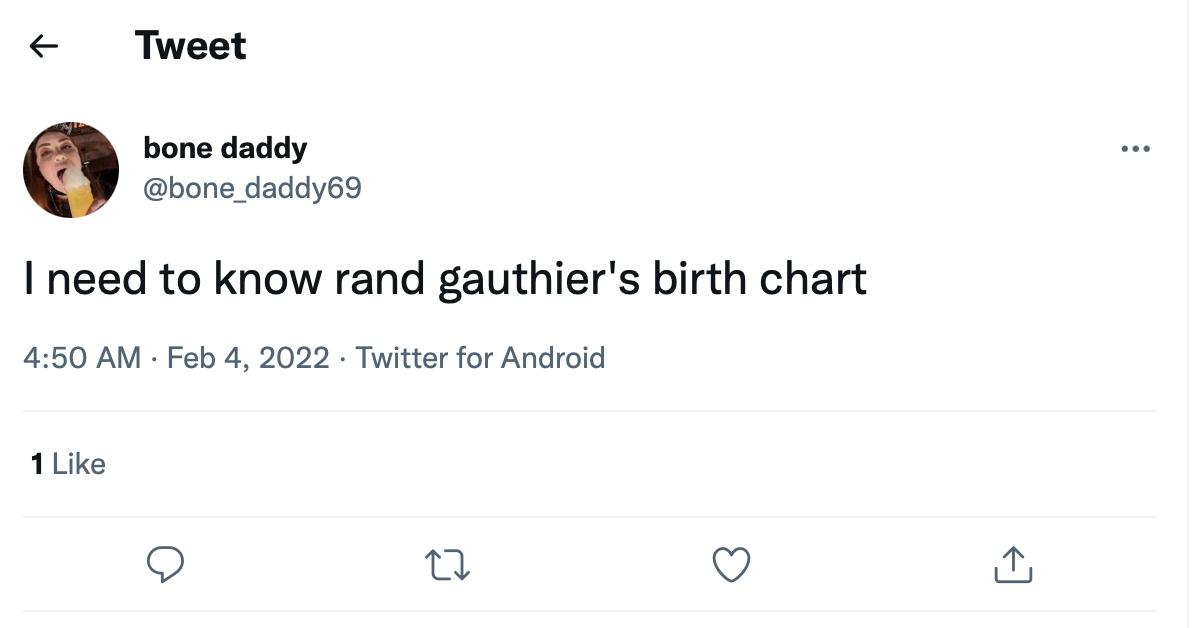The width and height of the screenshot is (1200, 628).
Task: View who liked by clicking 1 Like
Action: click(64, 463)
